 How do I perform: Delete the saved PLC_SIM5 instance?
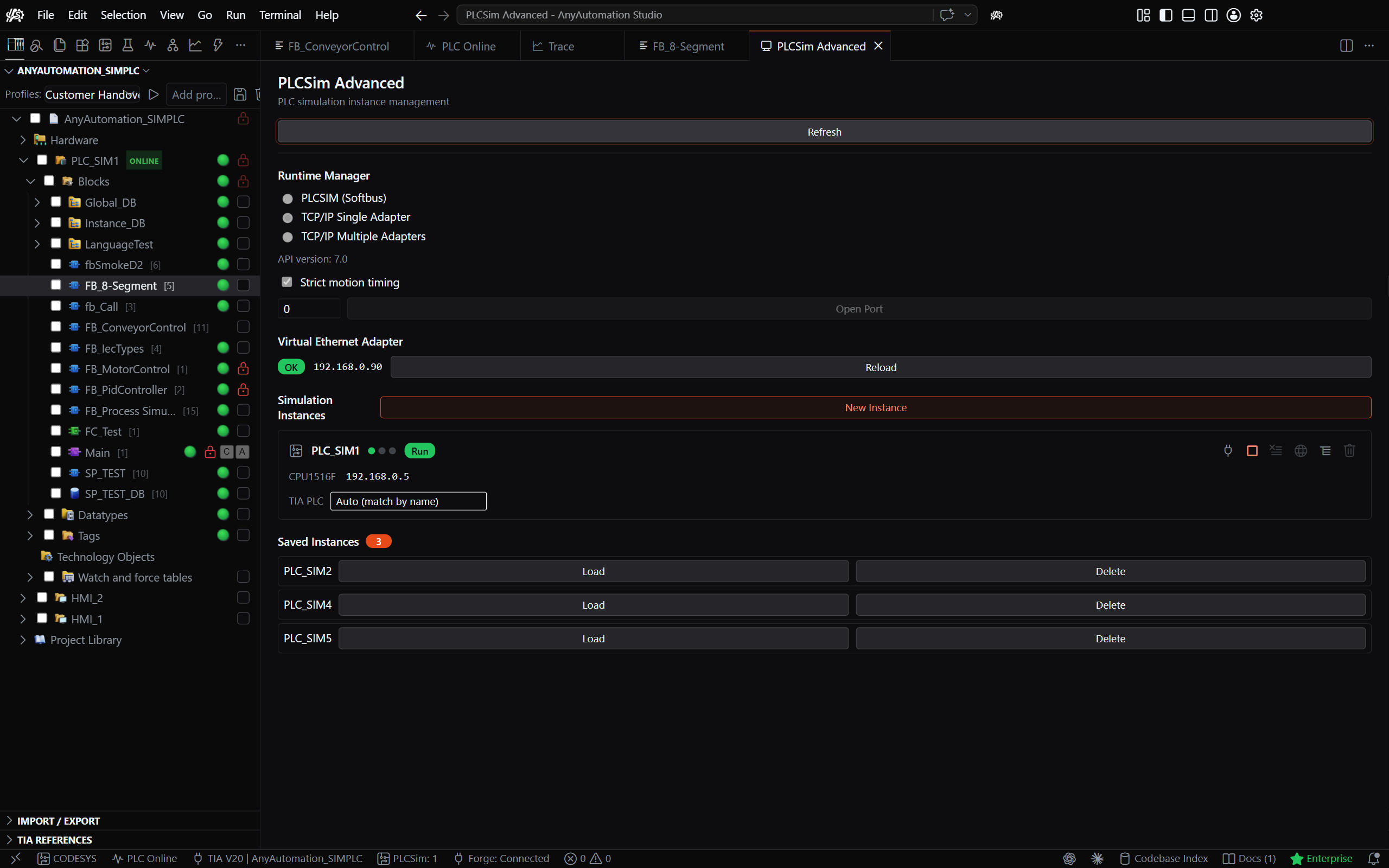[1110, 639]
